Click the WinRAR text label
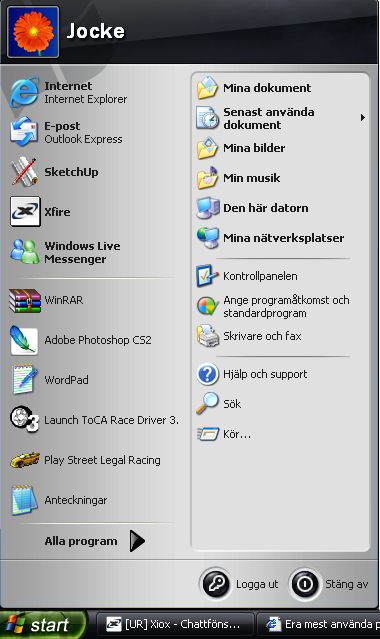Screen dimensions: 380x639 tap(64, 300)
